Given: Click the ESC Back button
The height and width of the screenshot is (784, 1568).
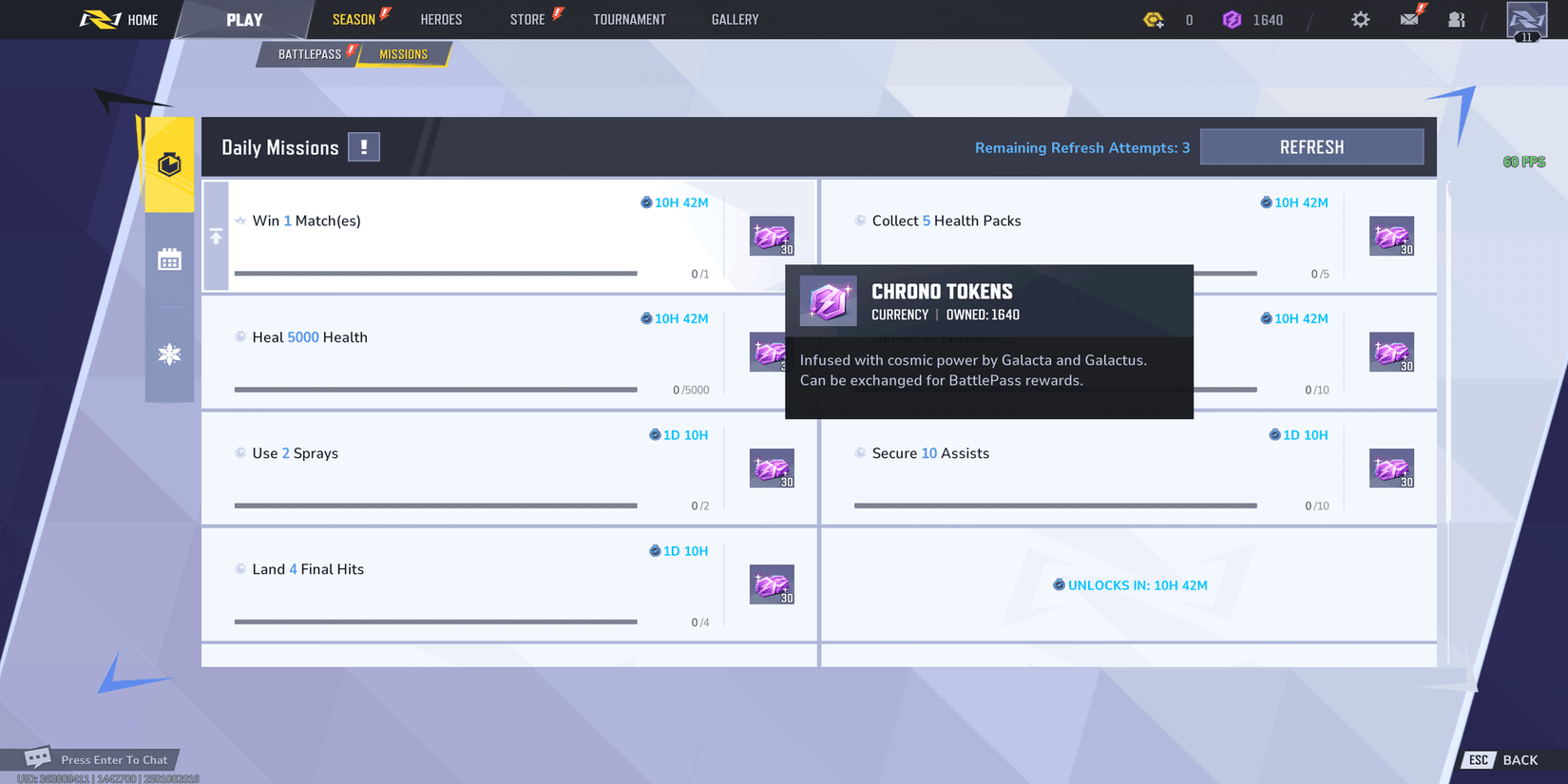Looking at the screenshot, I should point(1506,759).
